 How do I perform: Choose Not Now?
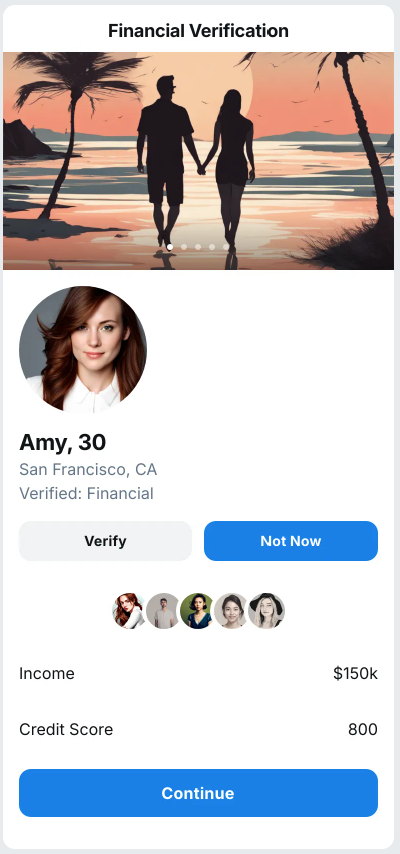291,541
